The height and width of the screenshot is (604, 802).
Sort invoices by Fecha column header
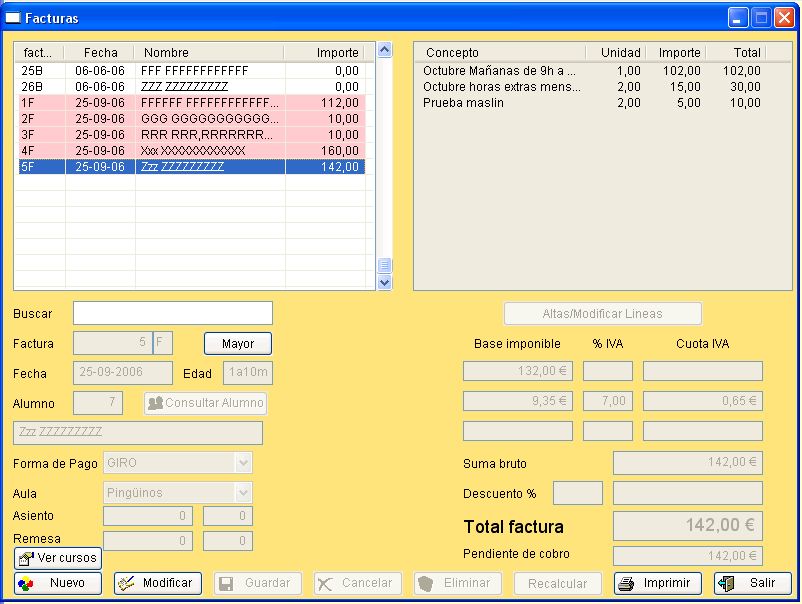click(100, 52)
